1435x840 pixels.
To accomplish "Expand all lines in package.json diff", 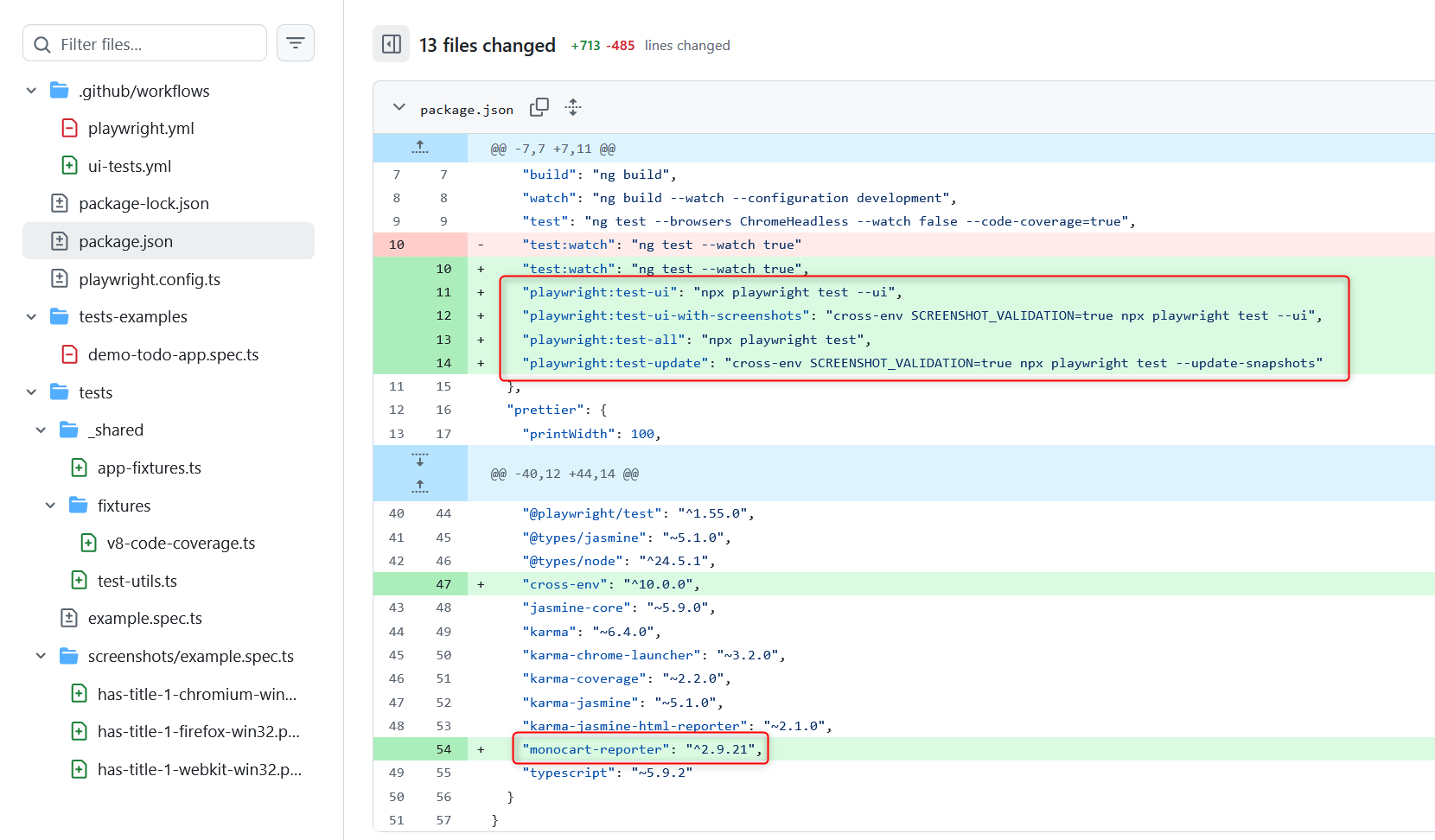I will [x=573, y=107].
